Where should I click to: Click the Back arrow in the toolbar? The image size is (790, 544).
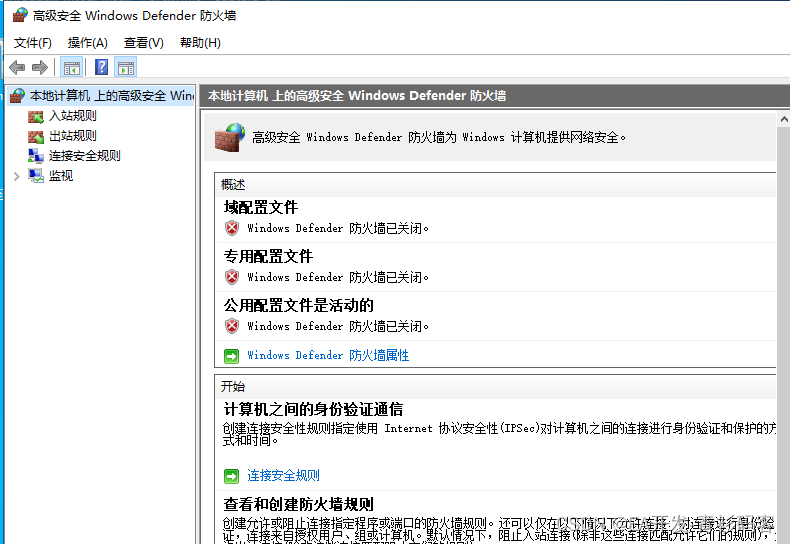click(17, 67)
